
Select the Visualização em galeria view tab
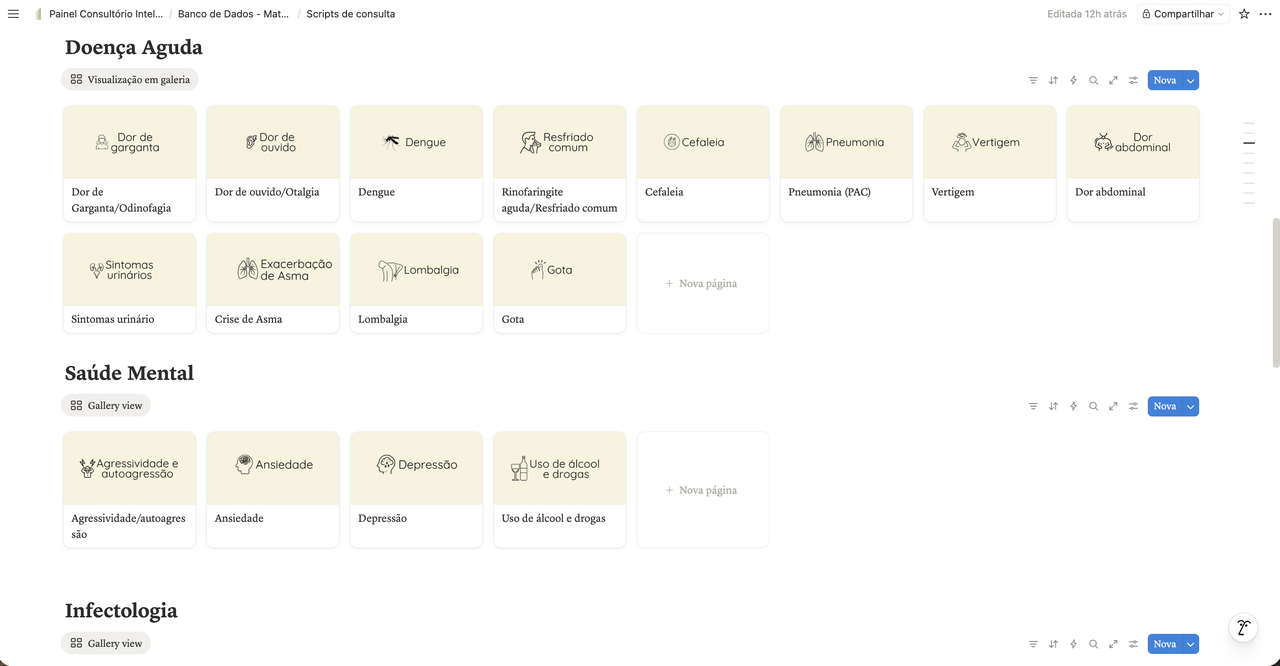(x=130, y=80)
